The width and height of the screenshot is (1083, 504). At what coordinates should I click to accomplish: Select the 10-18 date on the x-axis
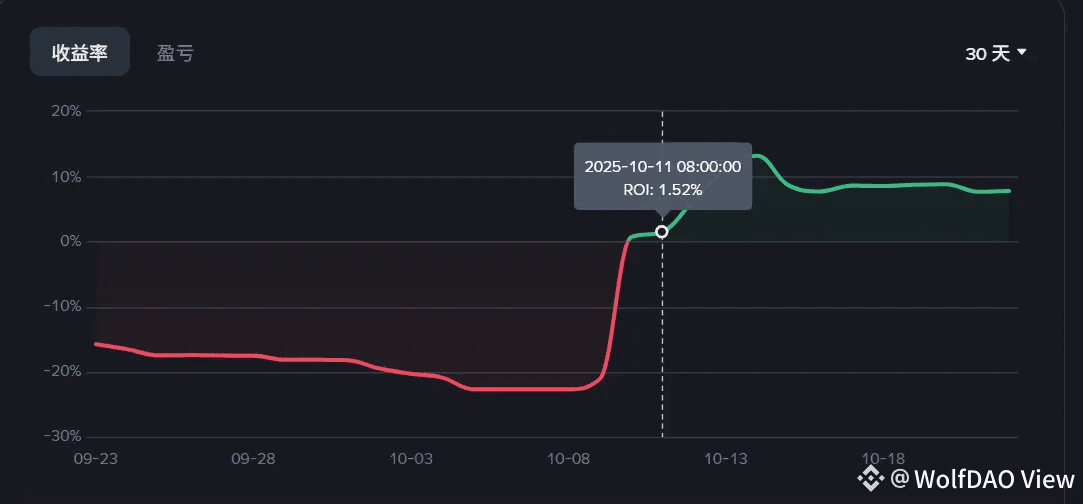(x=884, y=458)
